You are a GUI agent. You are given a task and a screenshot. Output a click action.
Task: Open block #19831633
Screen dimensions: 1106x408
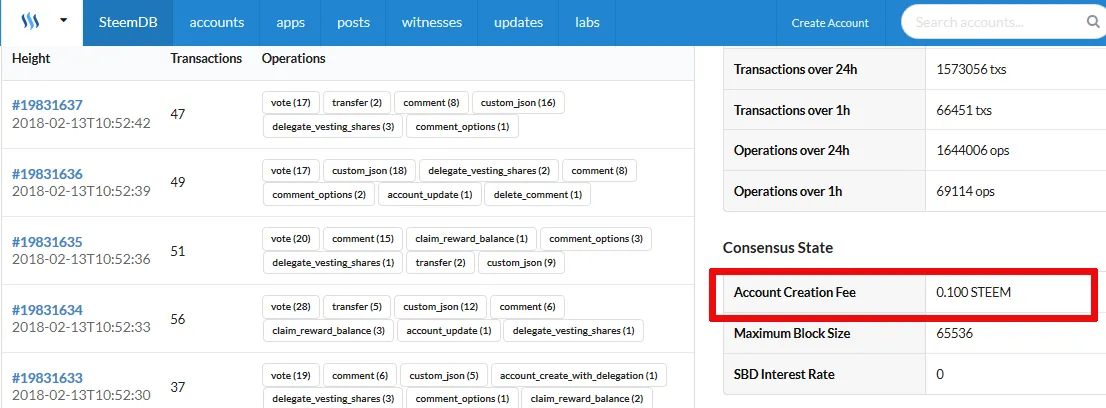[x=47, y=378]
